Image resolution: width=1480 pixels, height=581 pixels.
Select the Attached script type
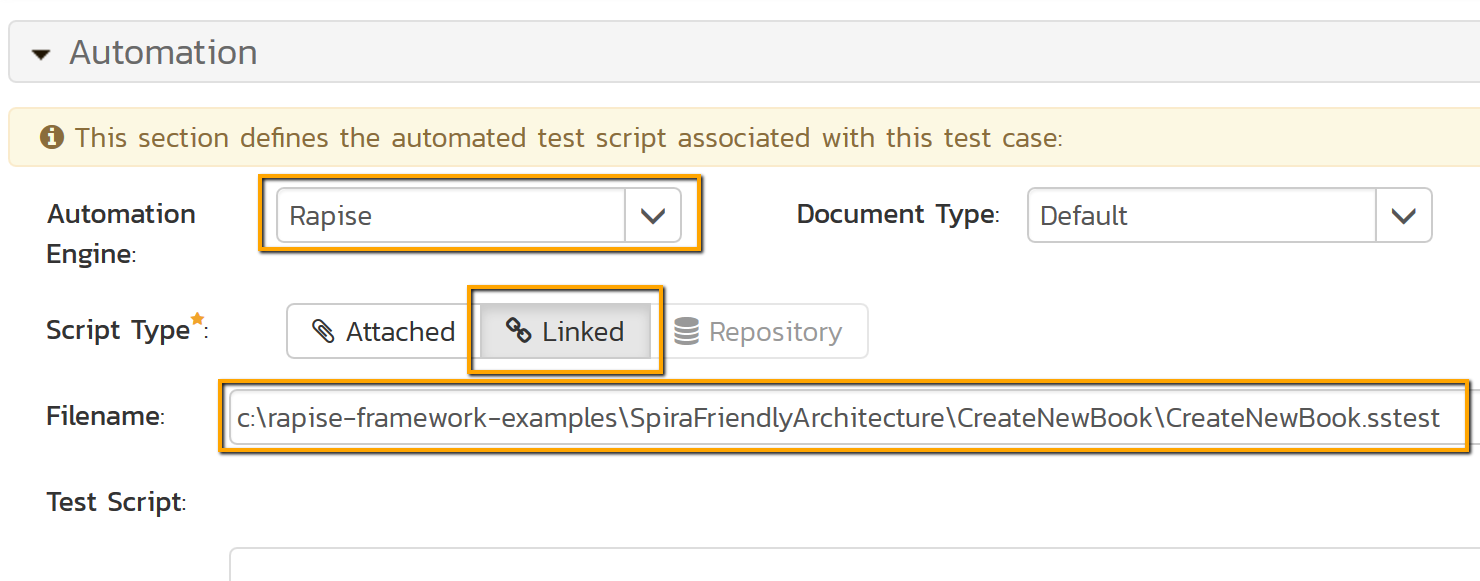pyautogui.click(x=384, y=332)
